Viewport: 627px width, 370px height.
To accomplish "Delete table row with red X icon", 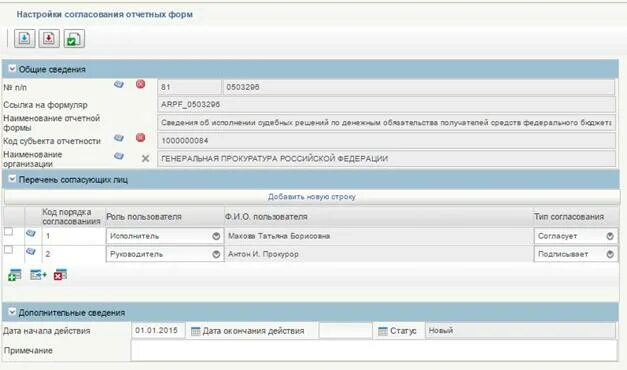I will pyautogui.click(x=60, y=274).
